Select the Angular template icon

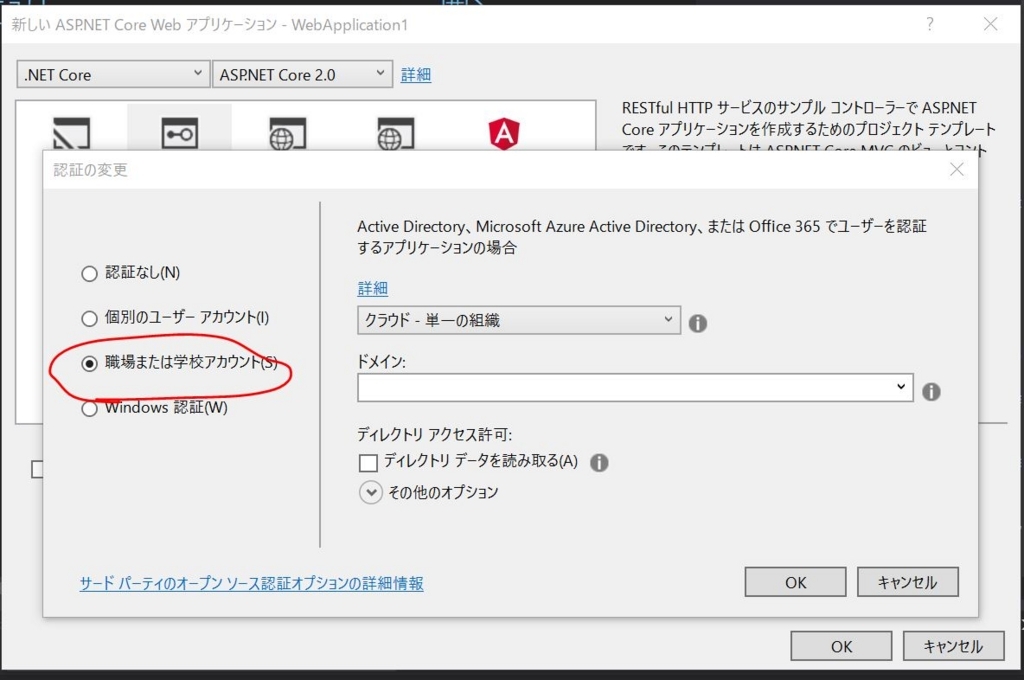pos(504,133)
